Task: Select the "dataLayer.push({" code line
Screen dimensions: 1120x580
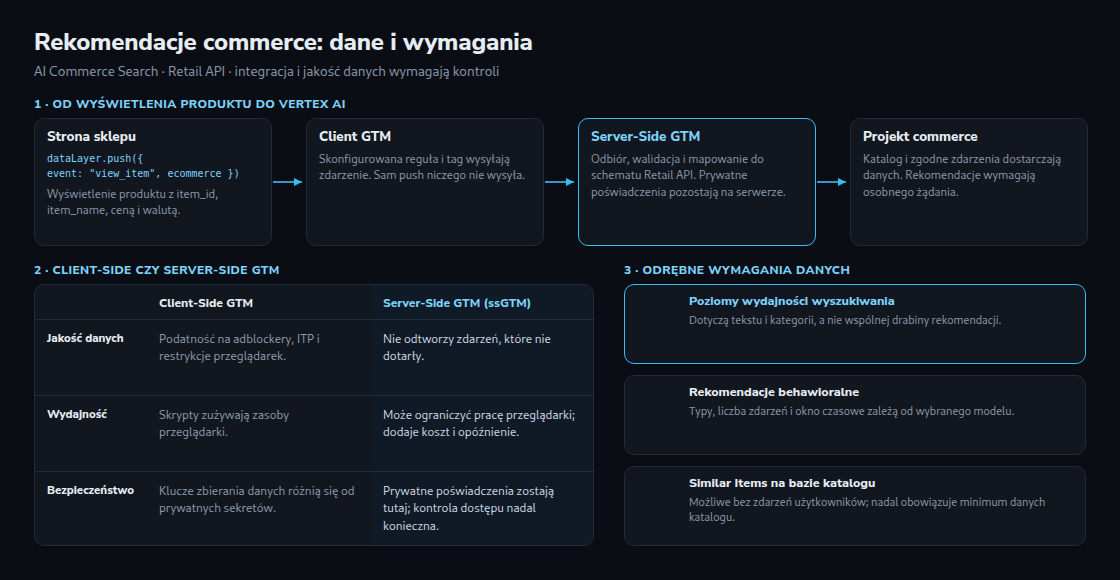Action: click(95, 159)
